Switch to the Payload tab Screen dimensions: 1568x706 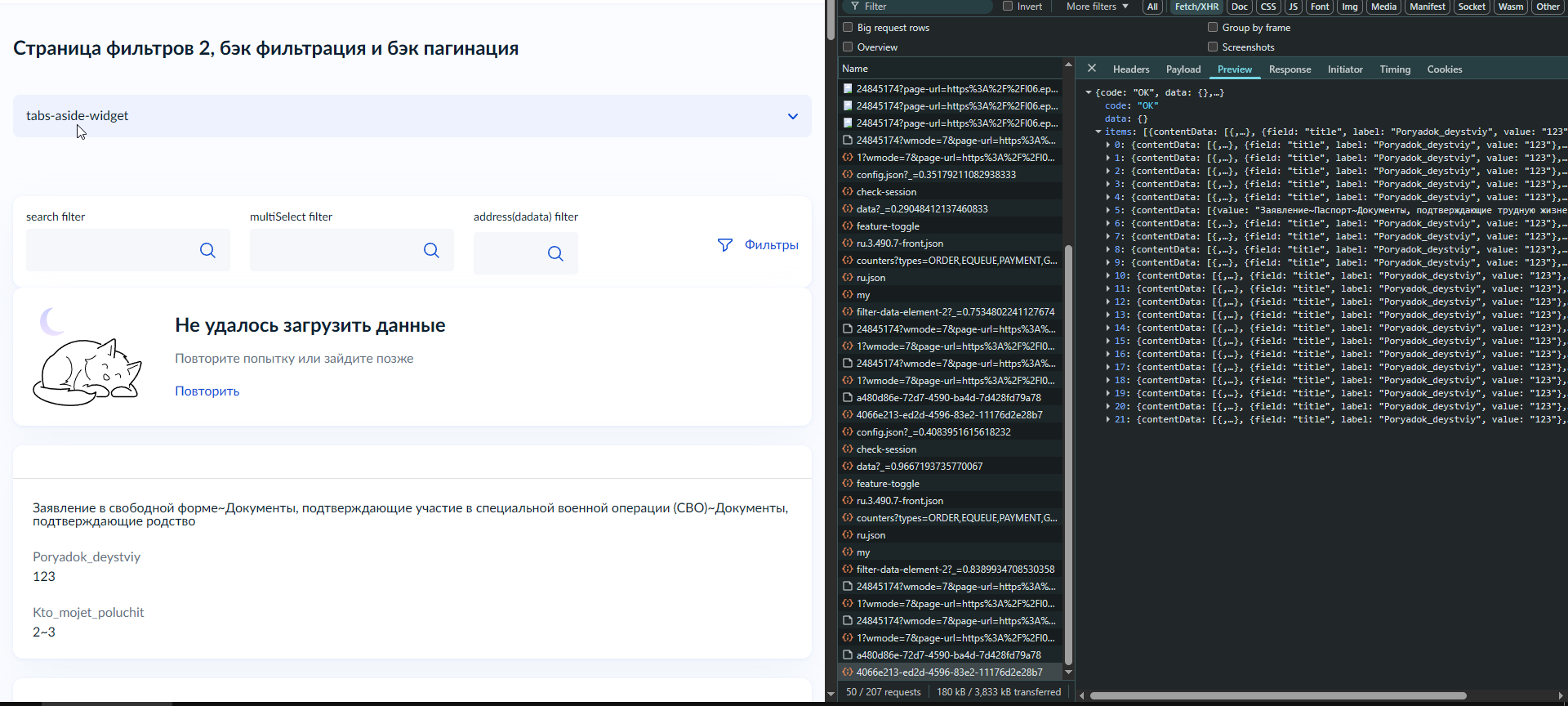pos(1183,69)
